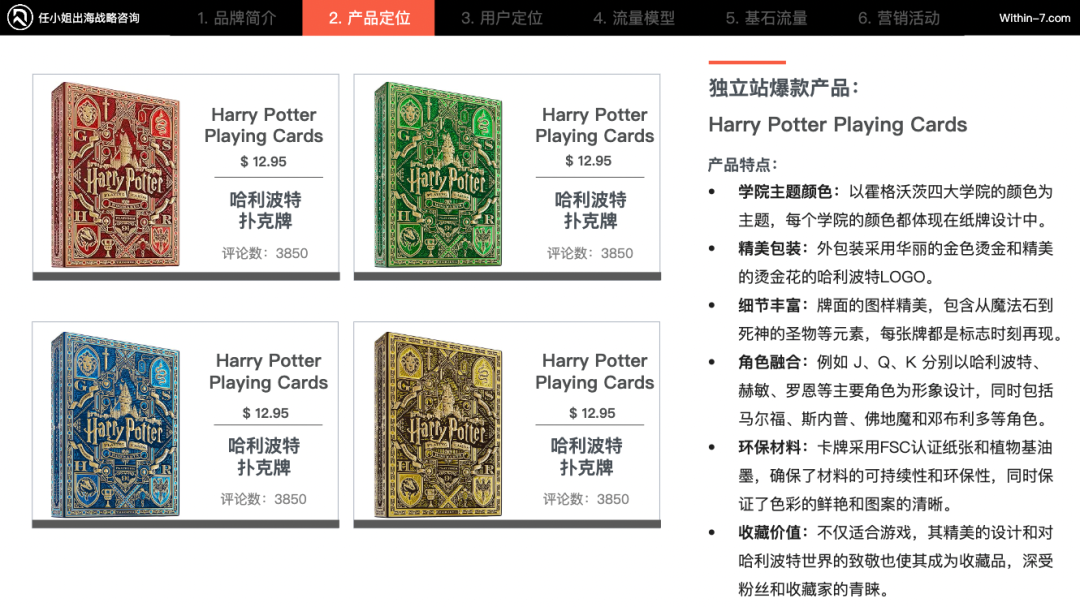Select the green Harry Potter deck image
The width and height of the screenshot is (1080, 607).
click(x=437, y=174)
